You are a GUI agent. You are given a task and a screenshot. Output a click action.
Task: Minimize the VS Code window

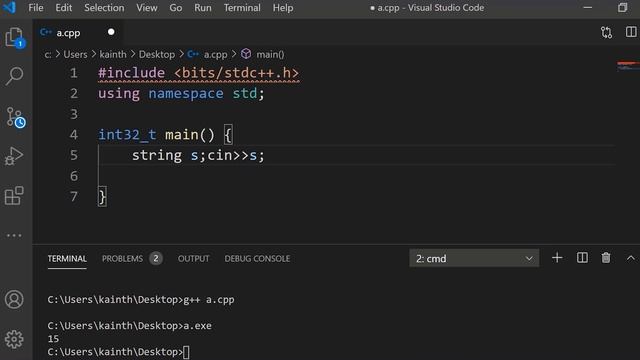(588, 8)
